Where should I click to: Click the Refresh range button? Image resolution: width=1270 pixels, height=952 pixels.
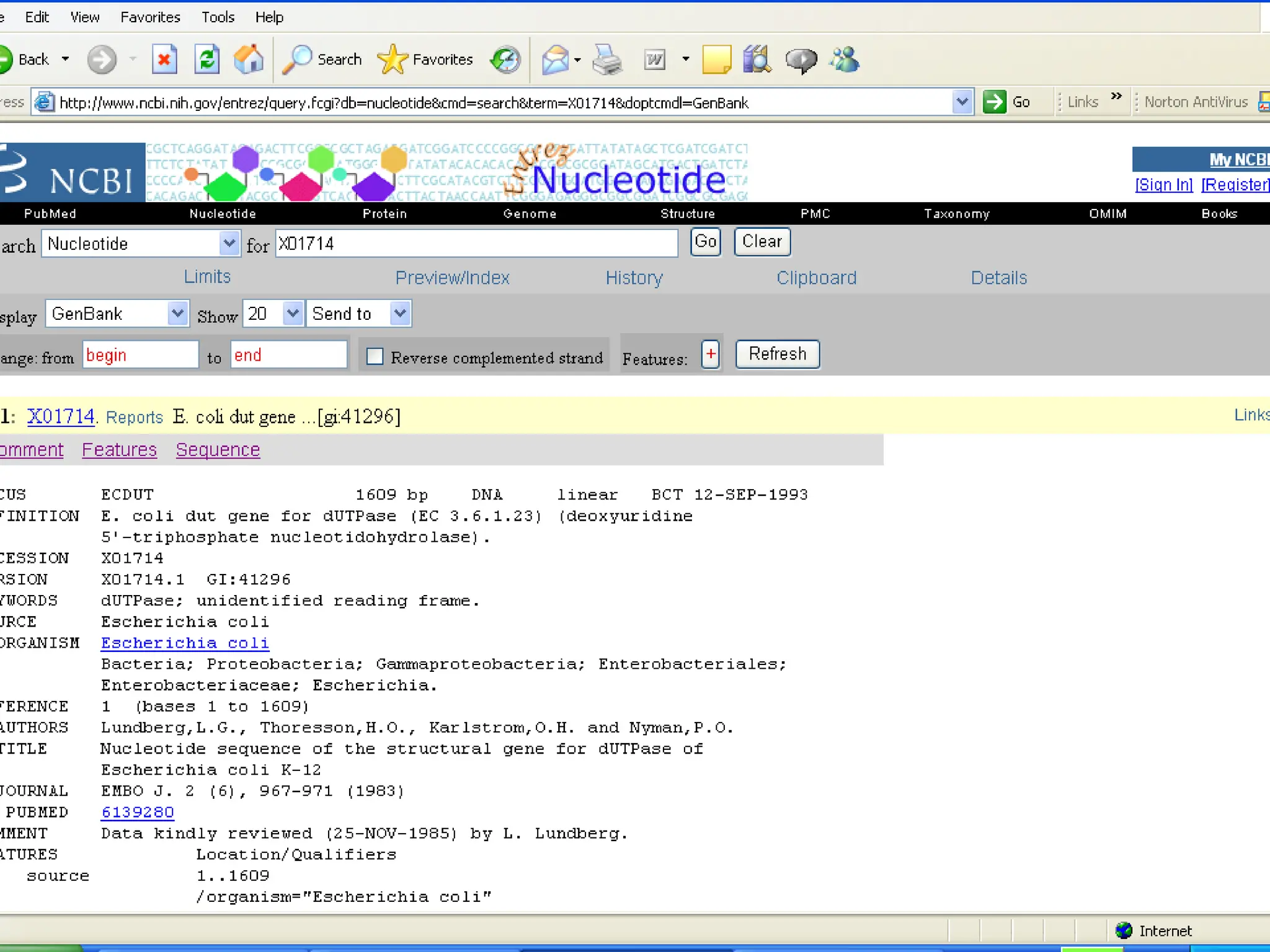(777, 355)
